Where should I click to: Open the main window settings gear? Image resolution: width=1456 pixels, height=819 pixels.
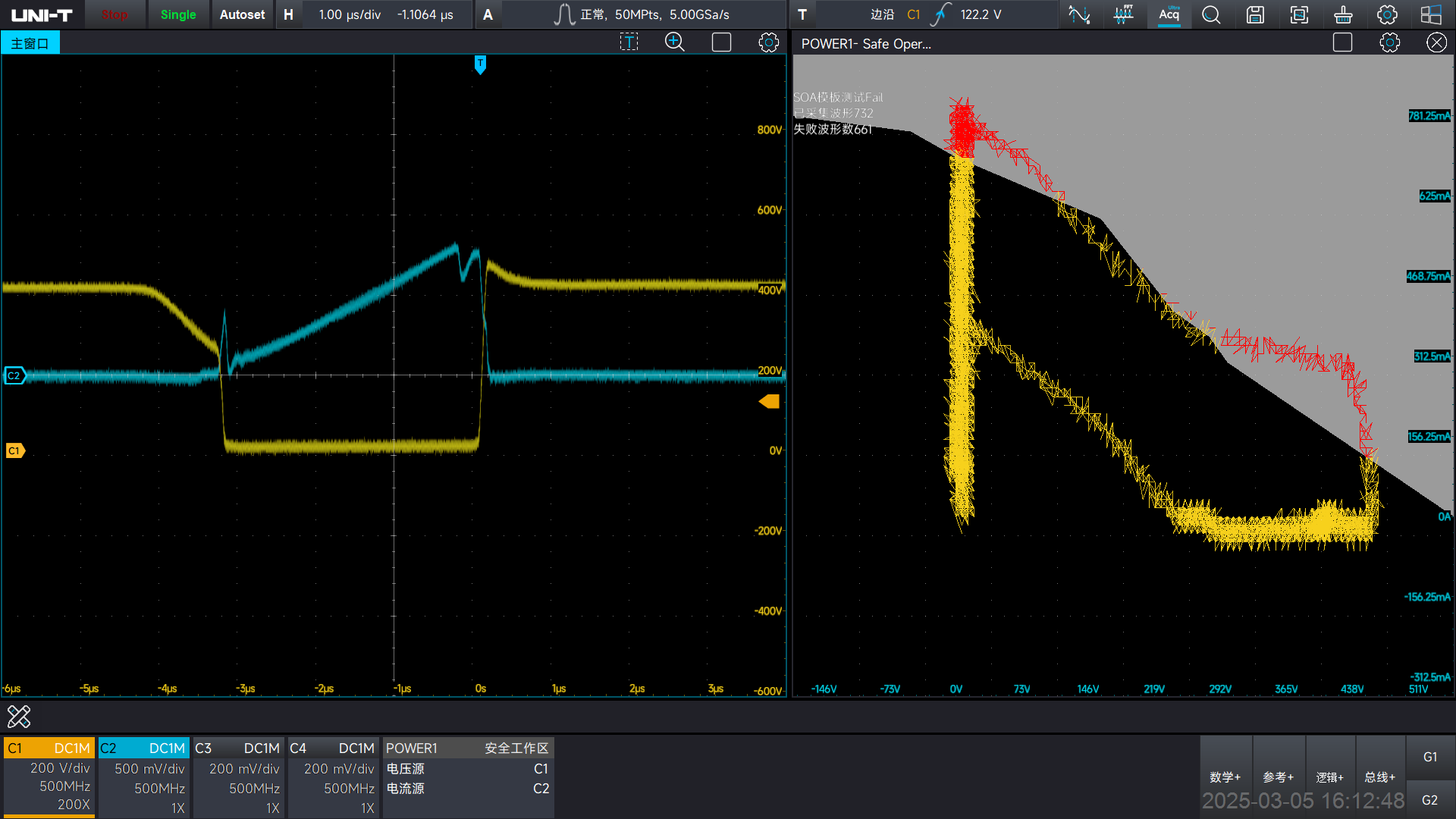pos(768,42)
